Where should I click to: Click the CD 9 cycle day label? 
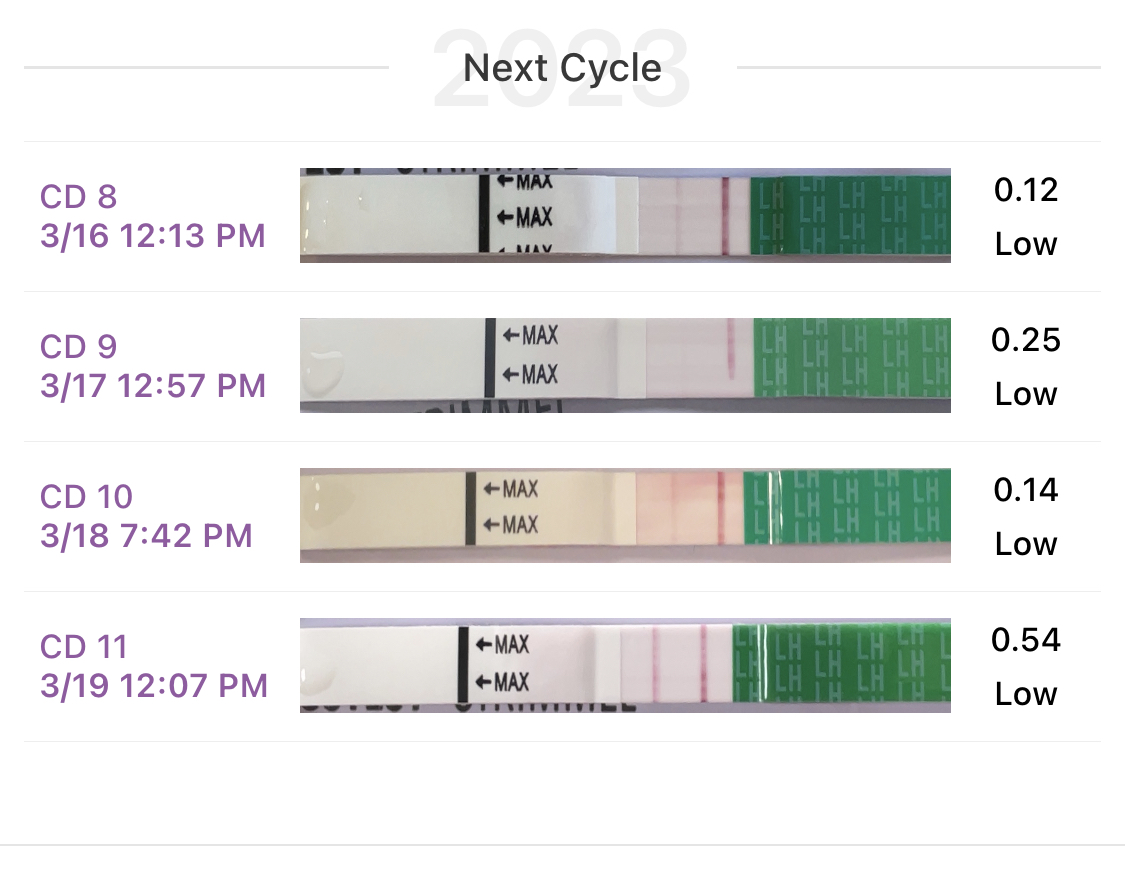[x=79, y=346]
